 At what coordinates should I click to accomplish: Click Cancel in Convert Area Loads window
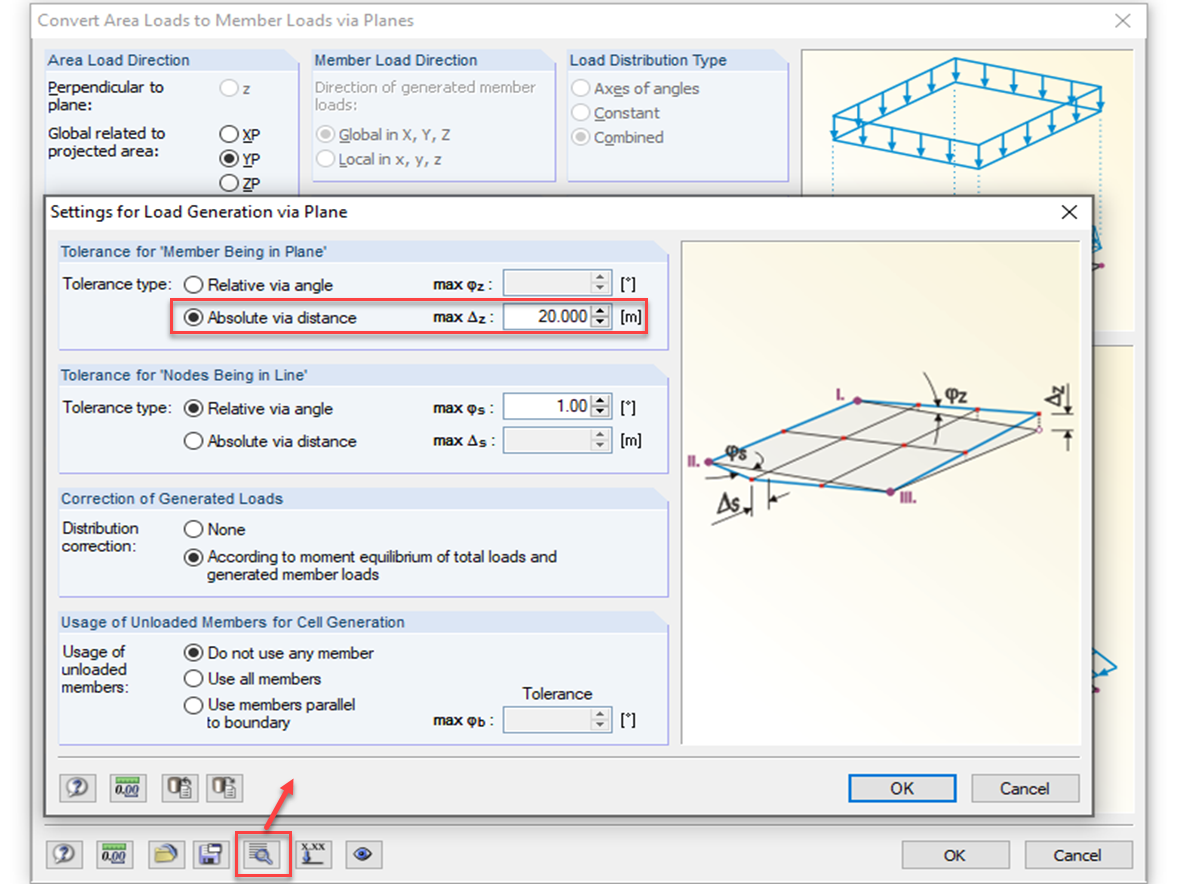click(x=1078, y=855)
